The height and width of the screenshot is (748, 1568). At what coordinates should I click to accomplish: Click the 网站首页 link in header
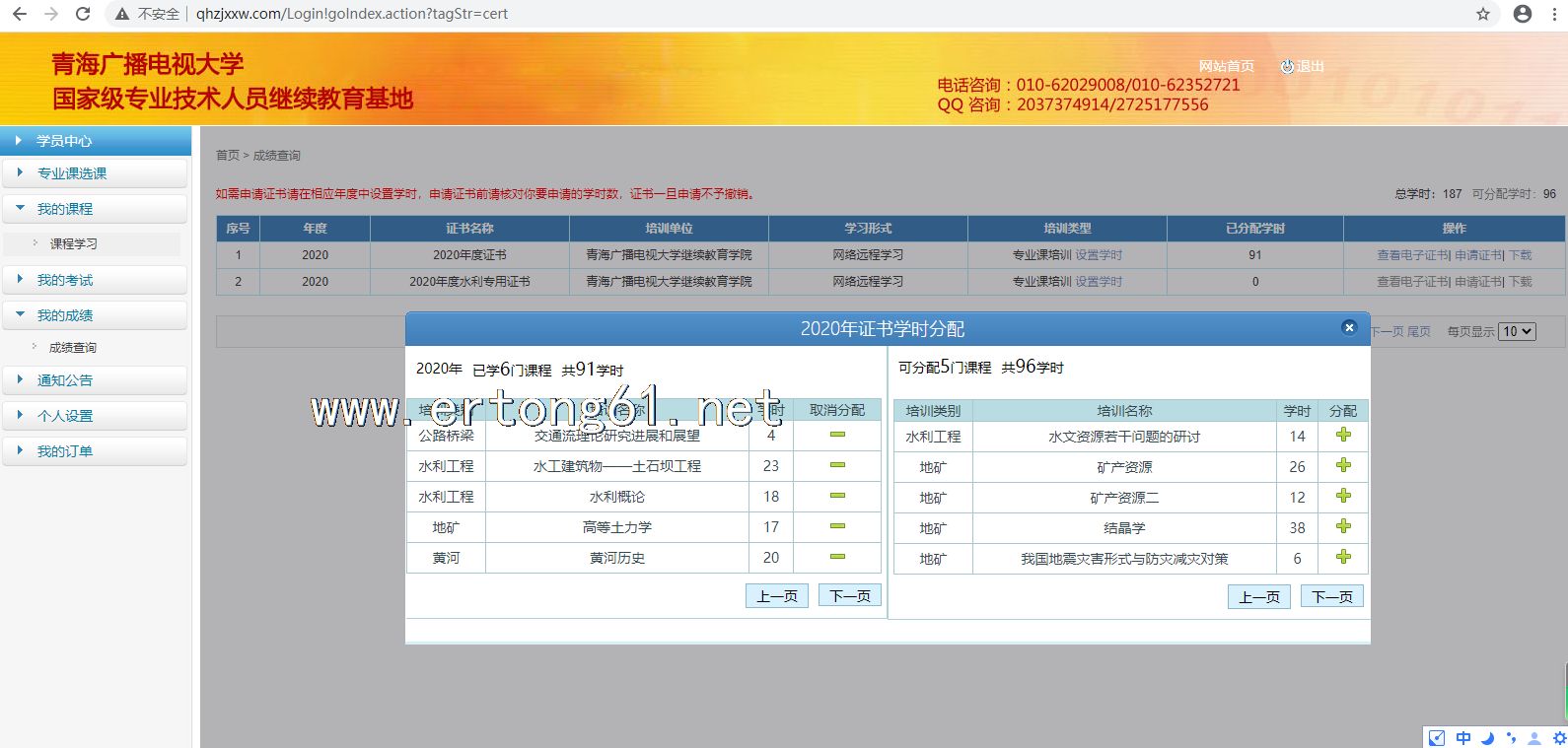(x=1226, y=66)
